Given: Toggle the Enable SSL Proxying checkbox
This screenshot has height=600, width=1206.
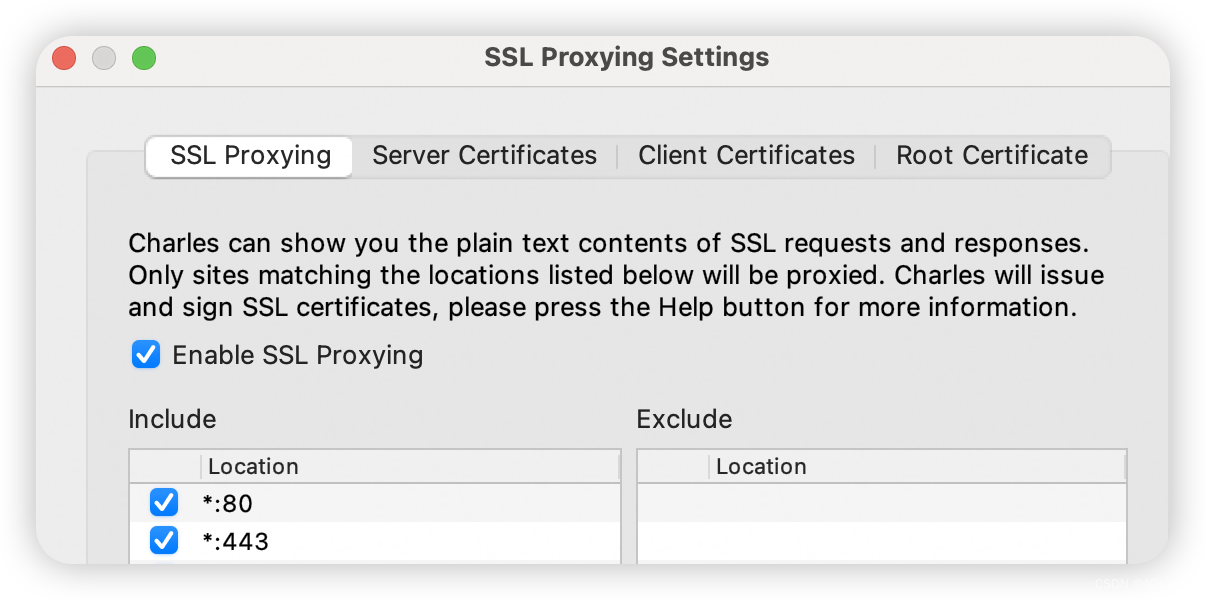Looking at the screenshot, I should pyautogui.click(x=146, y=355).
